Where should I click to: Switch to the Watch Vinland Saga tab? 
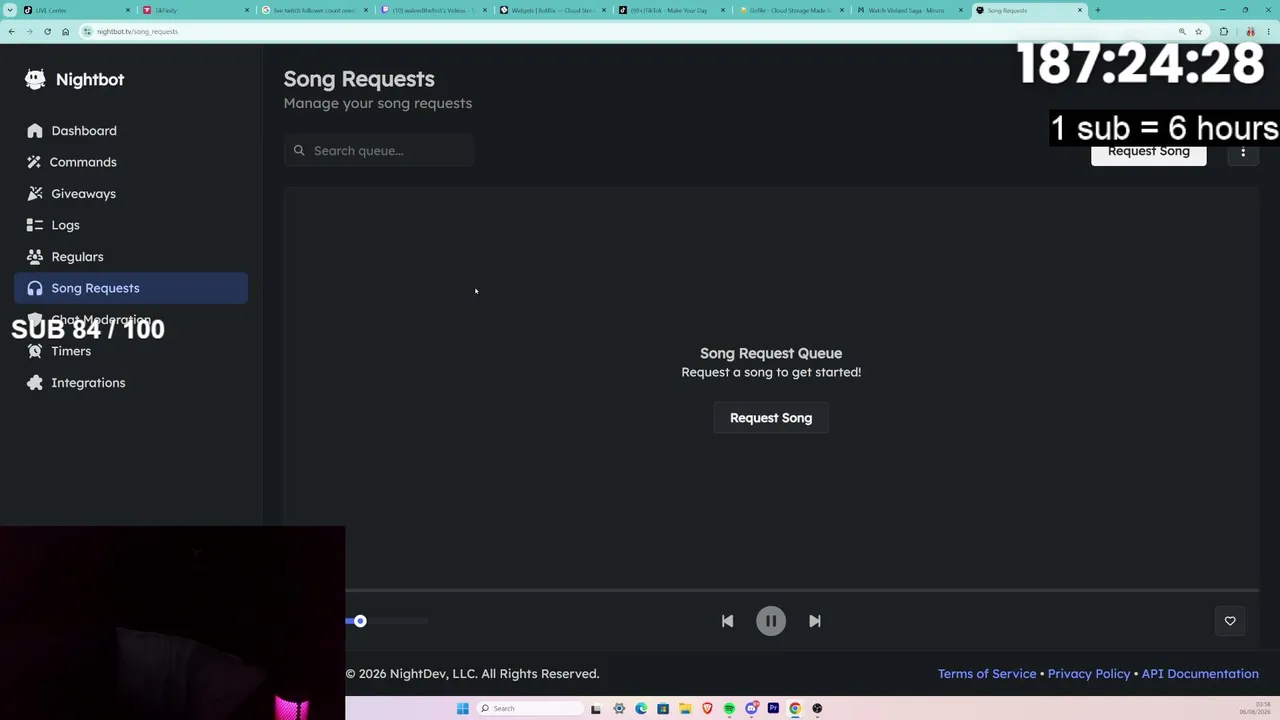[x=909, y=10]
